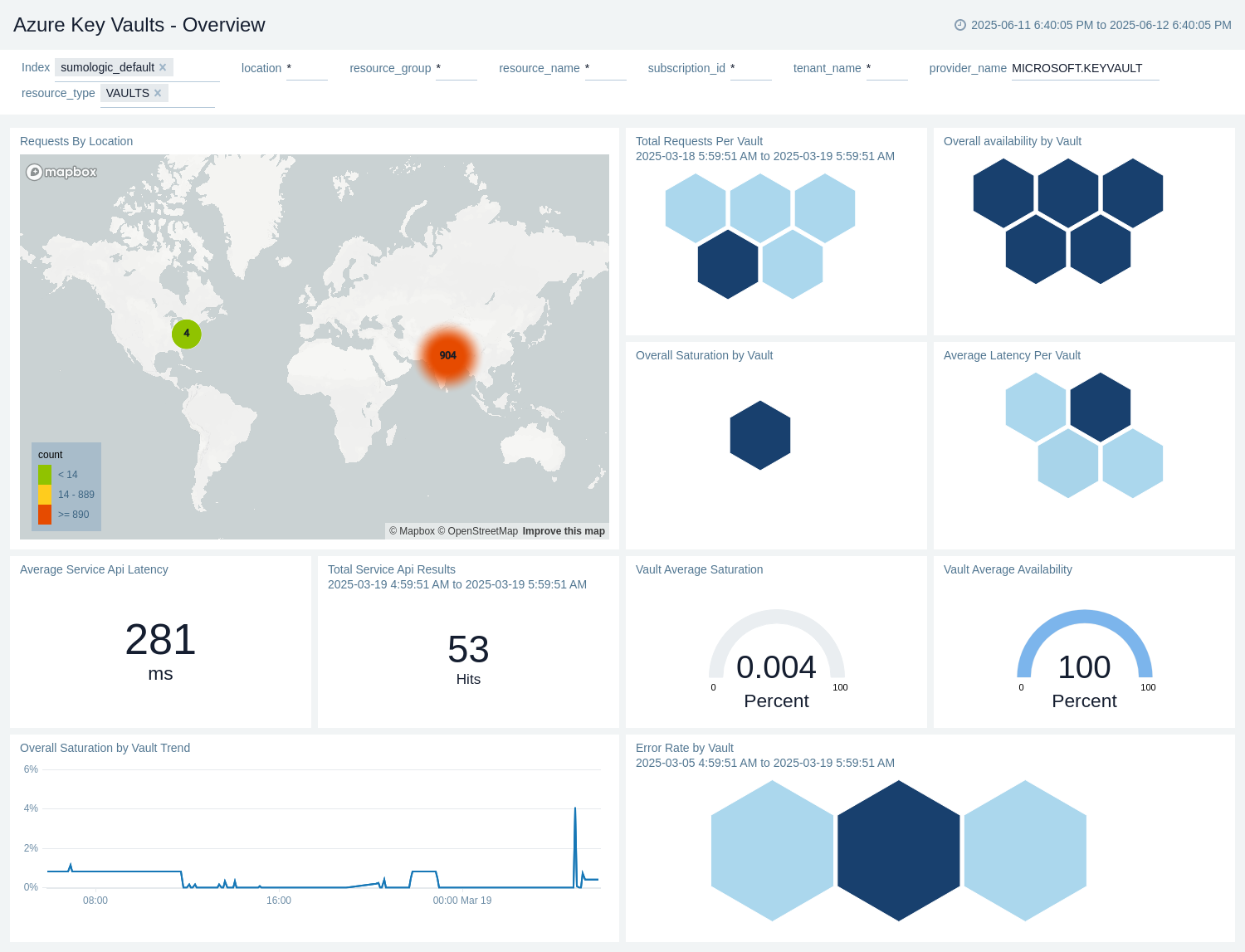Viewport: 1245px width, 952px height.
Task: Edit the tenant_name filter field
Action: click(887, 68)
